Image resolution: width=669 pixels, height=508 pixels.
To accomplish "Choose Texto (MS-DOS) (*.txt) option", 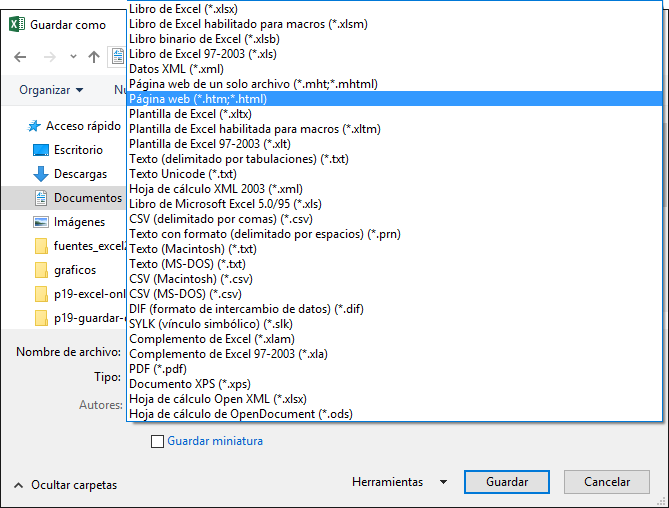I will point(395,264).
